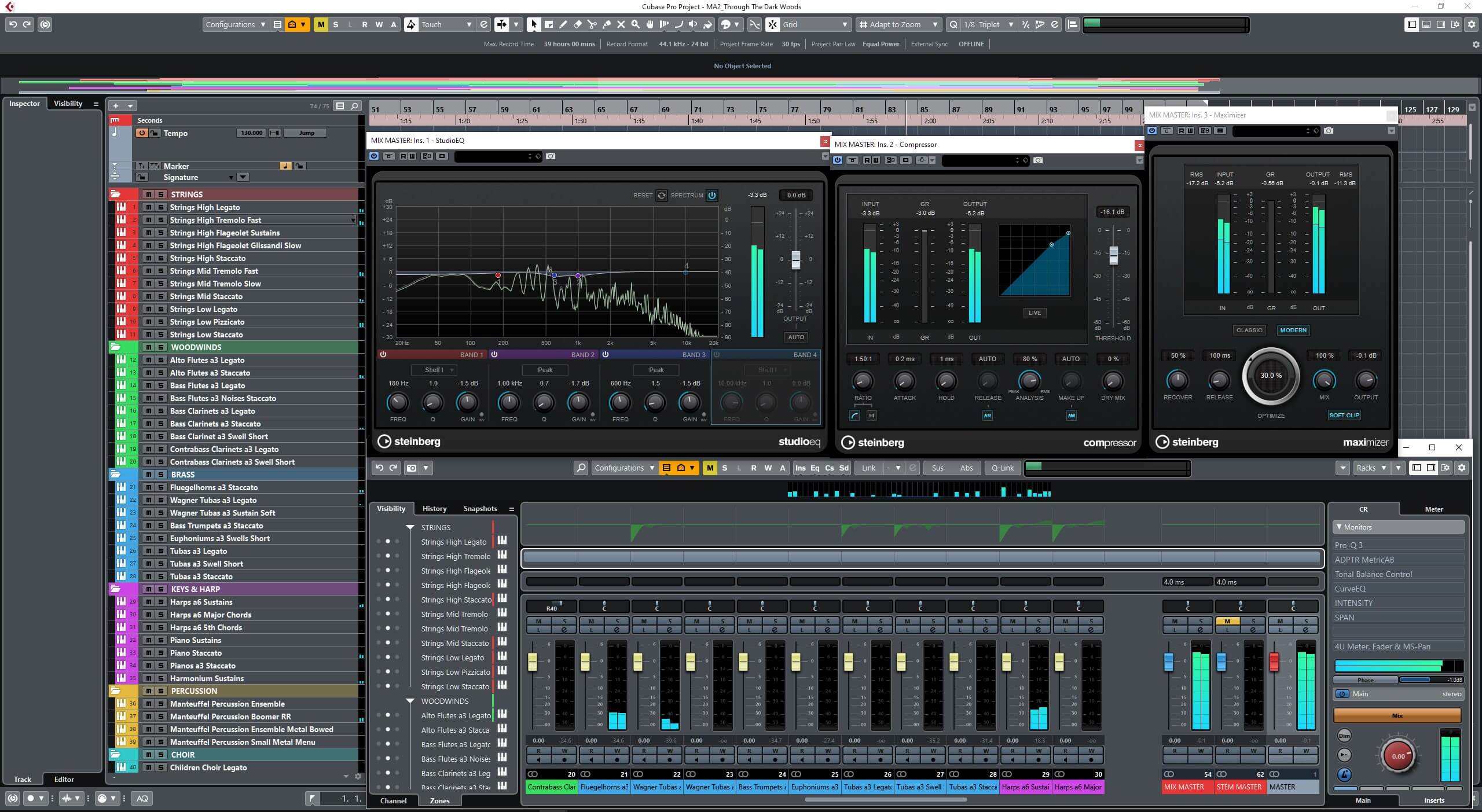Open track search magnifier above track list
Screen dimensions: 1482x812
coord(354,106)
